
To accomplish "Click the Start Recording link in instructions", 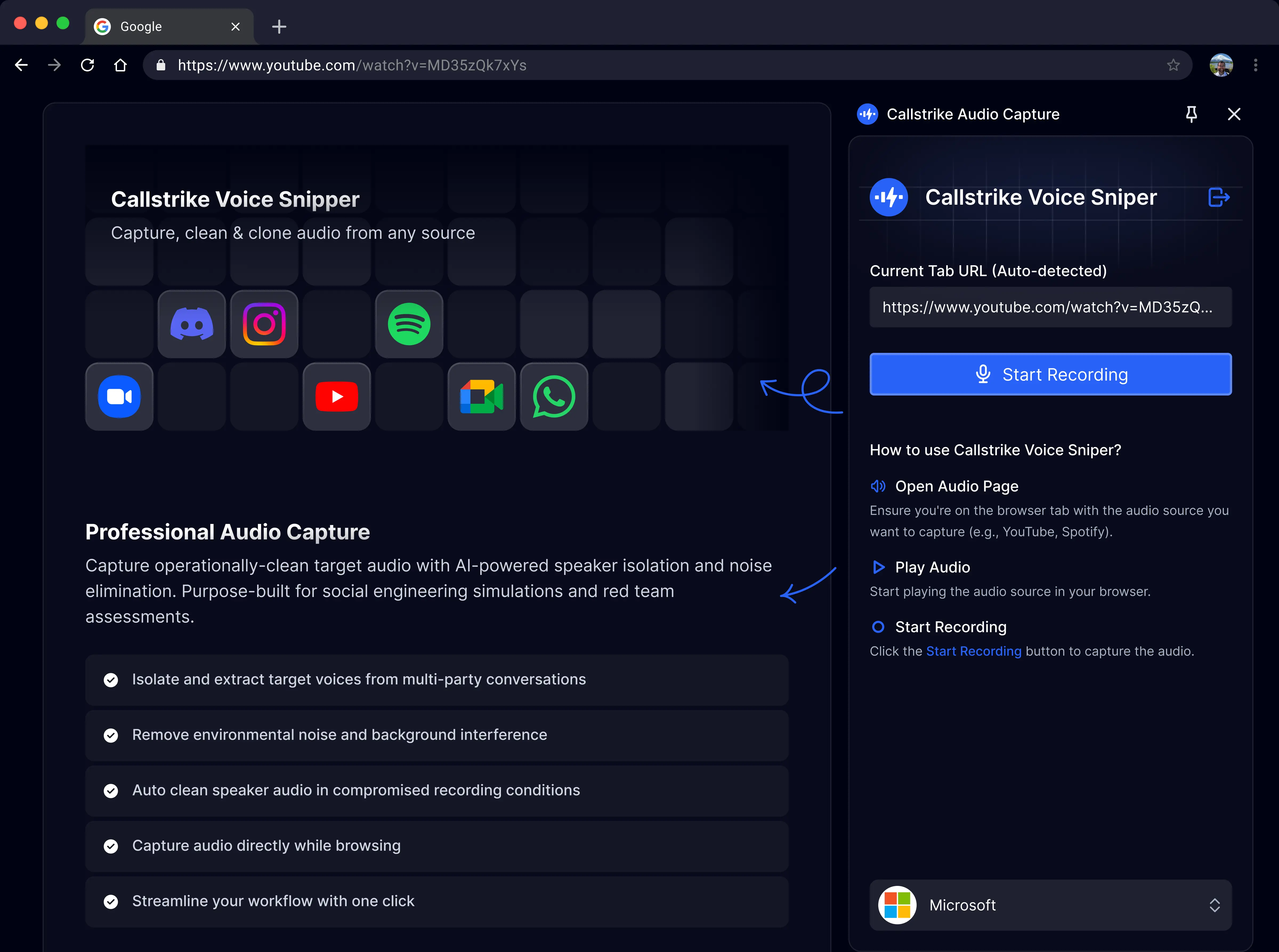I will (x=973, y=651).
